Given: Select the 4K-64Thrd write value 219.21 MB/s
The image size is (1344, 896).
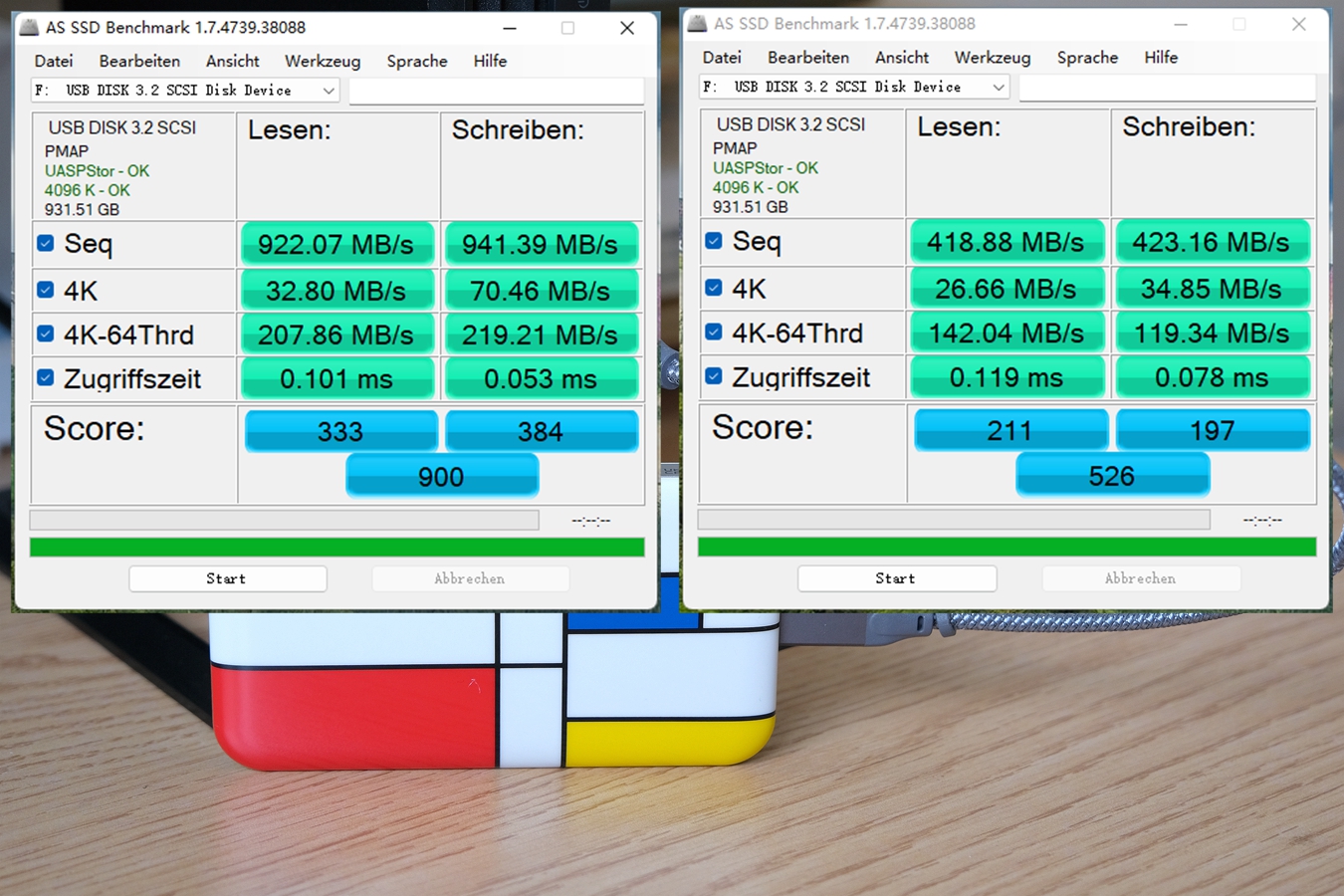Looking at the screenshot, I should pos(541,335).
